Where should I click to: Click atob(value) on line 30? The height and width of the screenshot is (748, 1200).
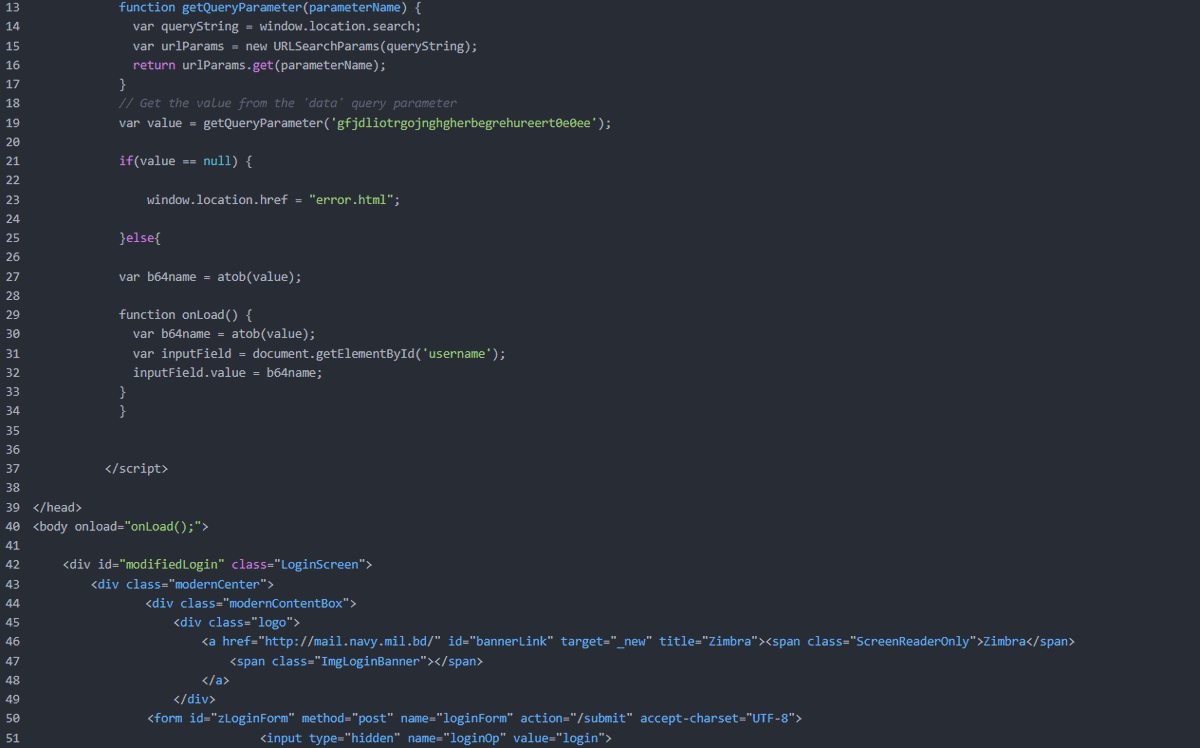pos(269,334)
